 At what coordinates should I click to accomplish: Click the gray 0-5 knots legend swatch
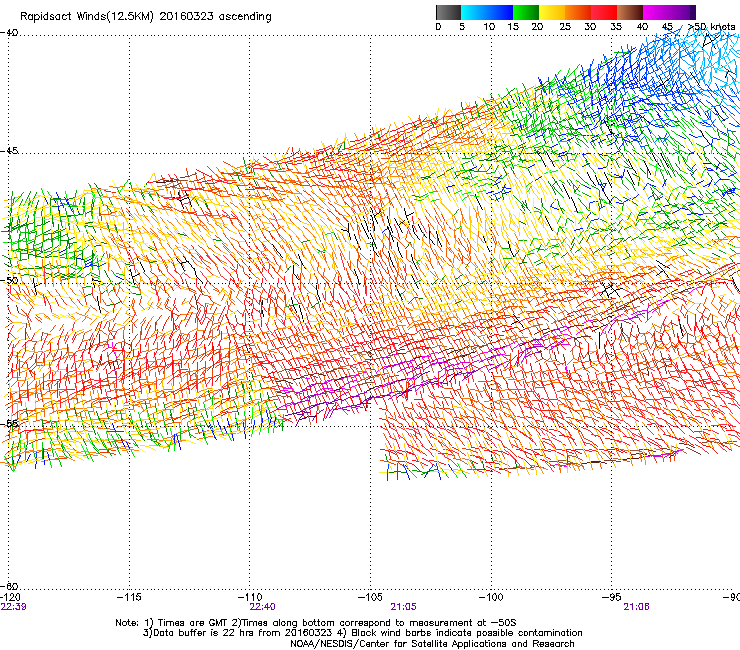(448, 12)
